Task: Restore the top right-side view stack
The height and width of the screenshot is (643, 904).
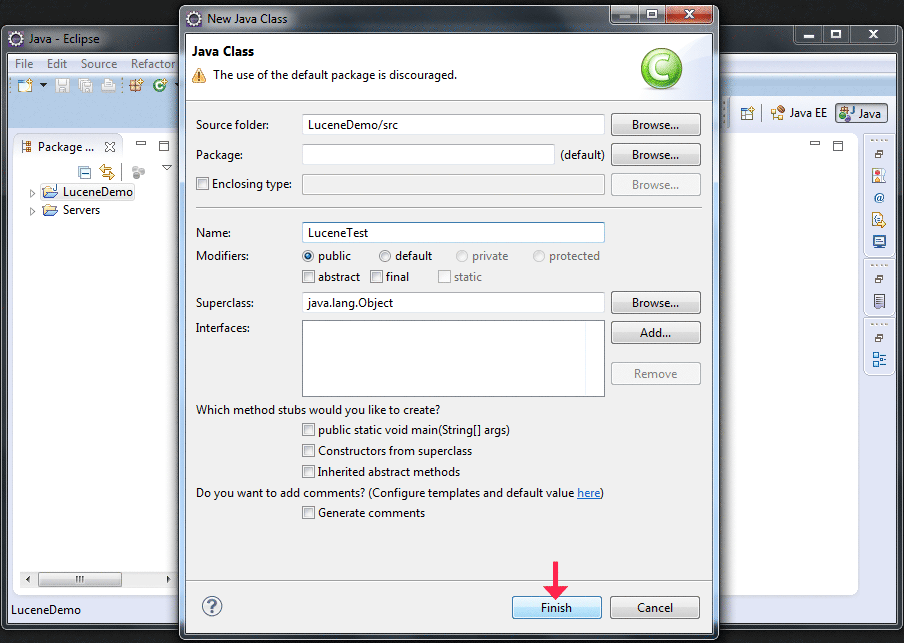Action: point(879,154)
